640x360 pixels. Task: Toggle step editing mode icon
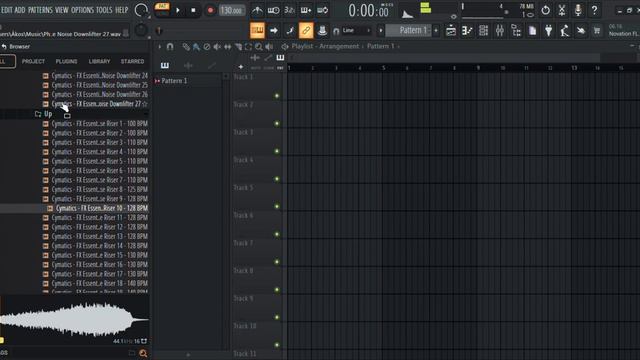tap(290, 30)
